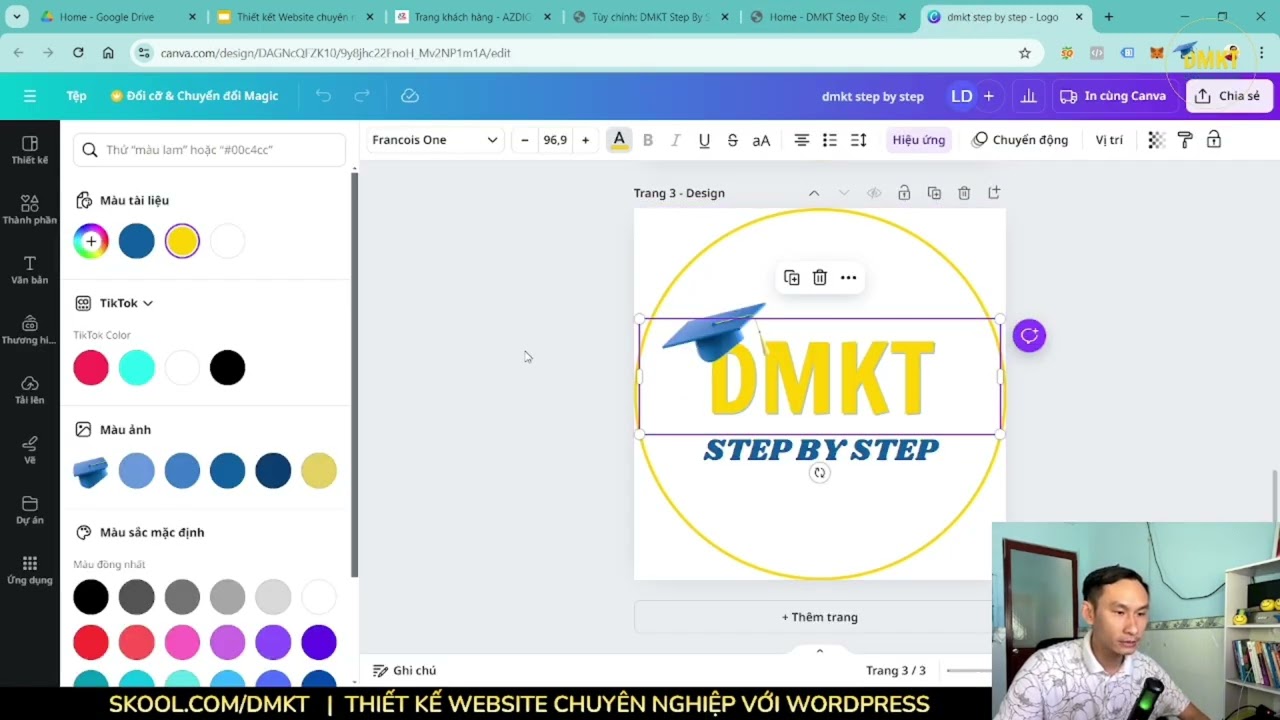Click the font size field 96,9
Image resolution: width=1280 pixels, height=720 pixels.
tap(555, 140)
